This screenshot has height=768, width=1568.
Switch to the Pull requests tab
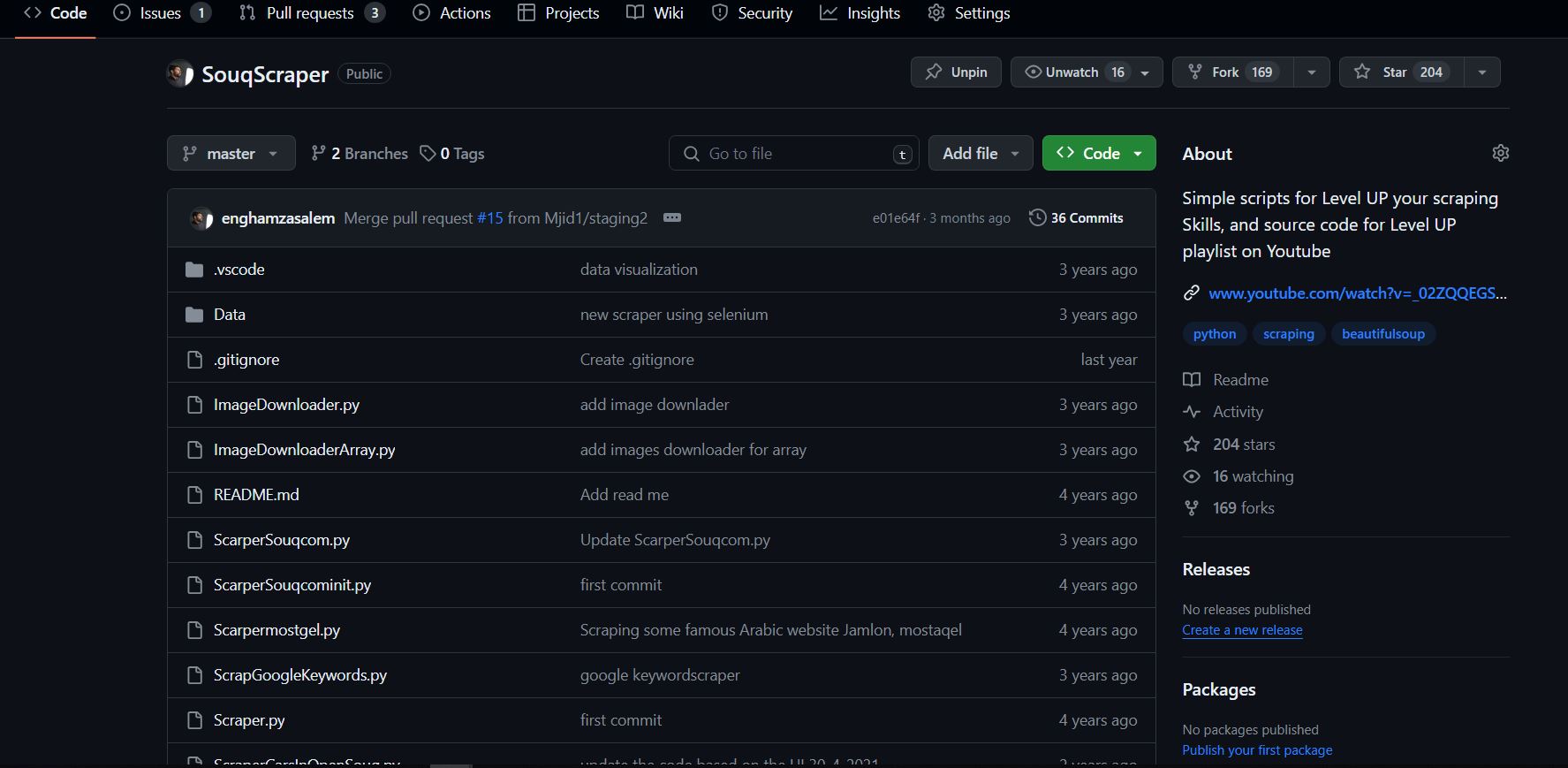point(312,13)
